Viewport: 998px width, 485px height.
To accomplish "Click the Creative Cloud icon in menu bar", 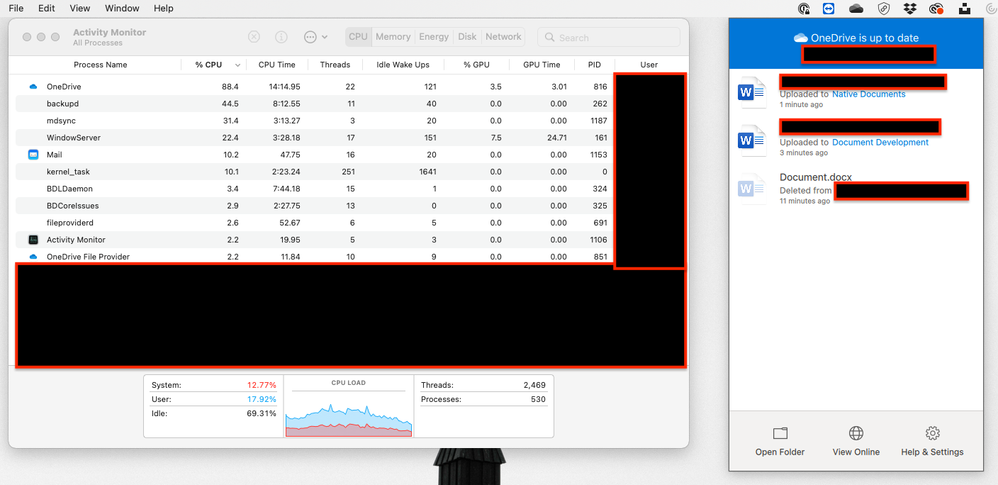I will (936, 9).
